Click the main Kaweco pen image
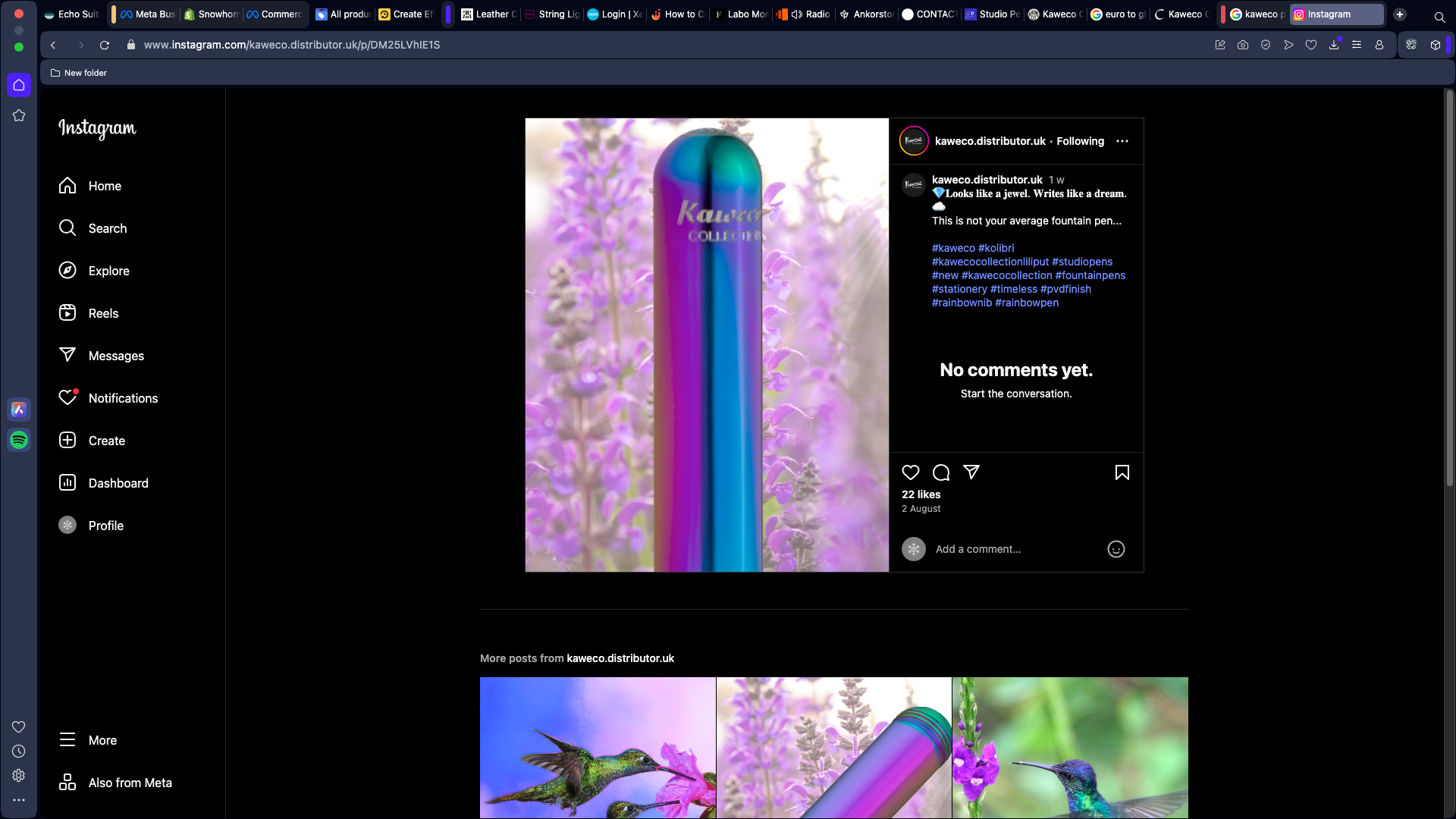 [707, 345]
